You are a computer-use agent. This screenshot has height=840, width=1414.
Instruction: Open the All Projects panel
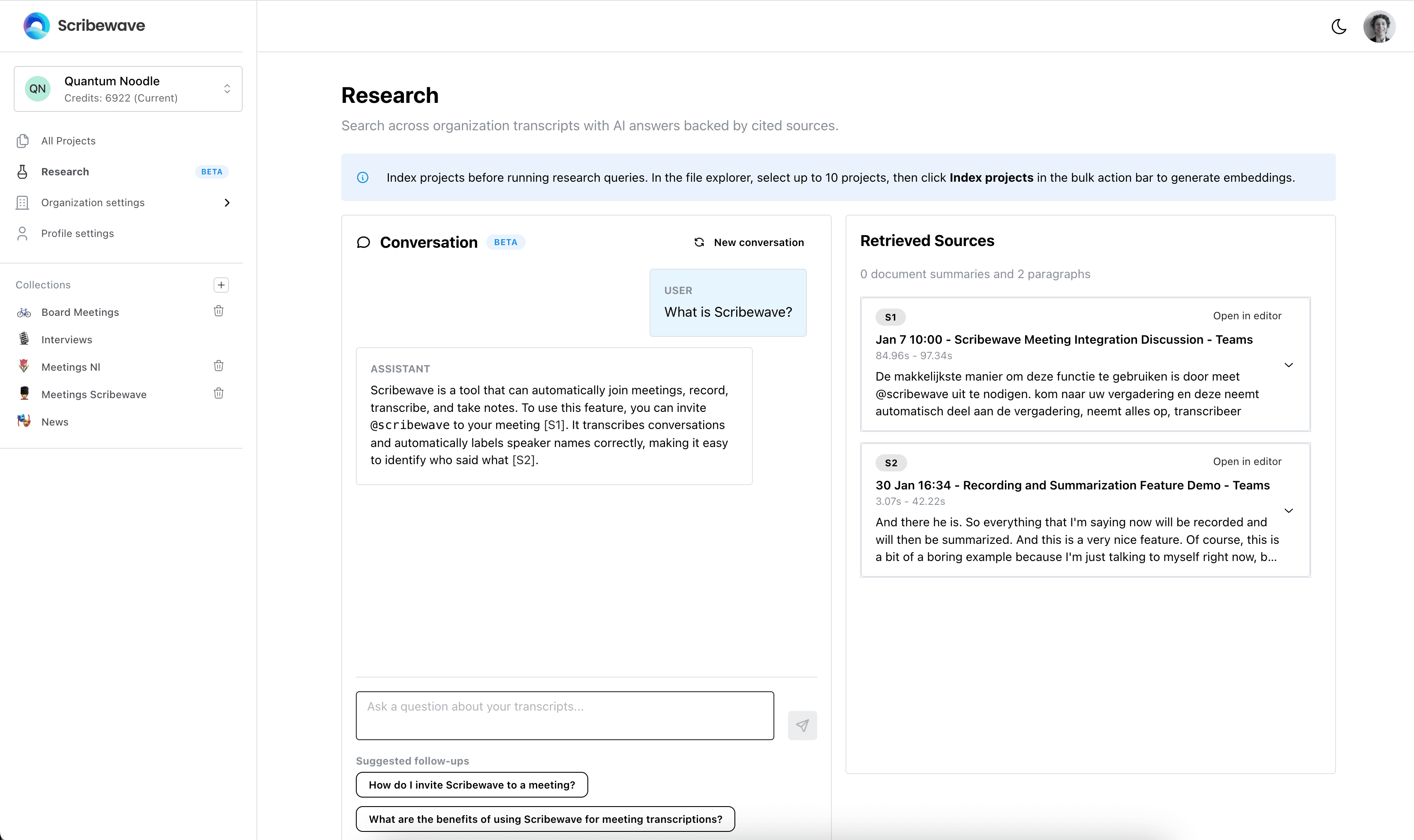(67, 141)
